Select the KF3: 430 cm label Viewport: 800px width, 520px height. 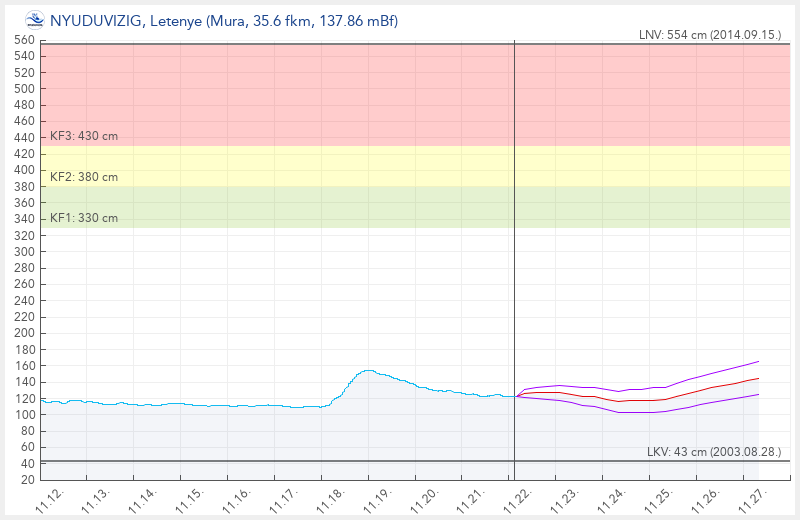click(x=84, y=136)
